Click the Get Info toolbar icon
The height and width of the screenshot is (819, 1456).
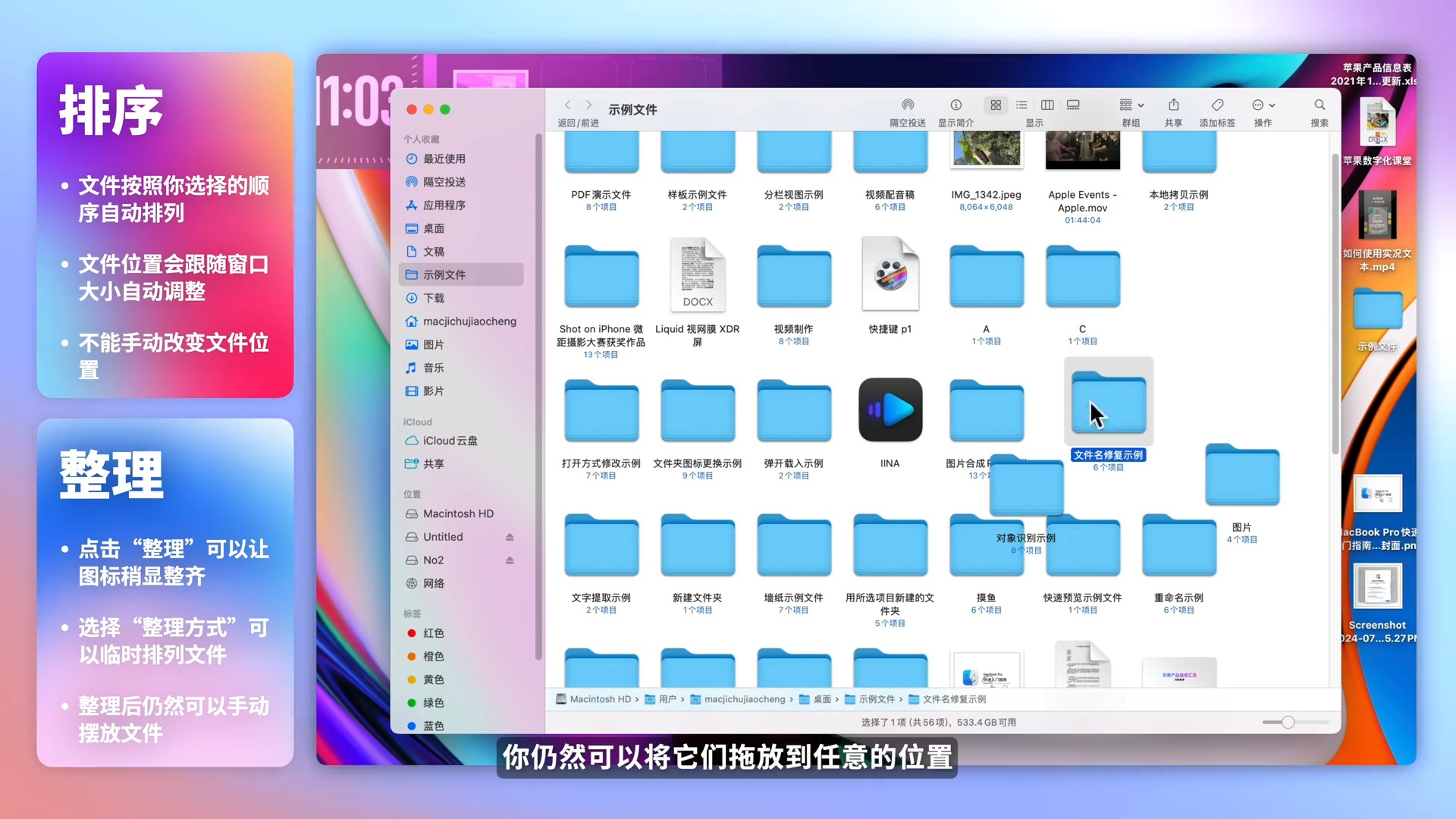pos(955,105)
